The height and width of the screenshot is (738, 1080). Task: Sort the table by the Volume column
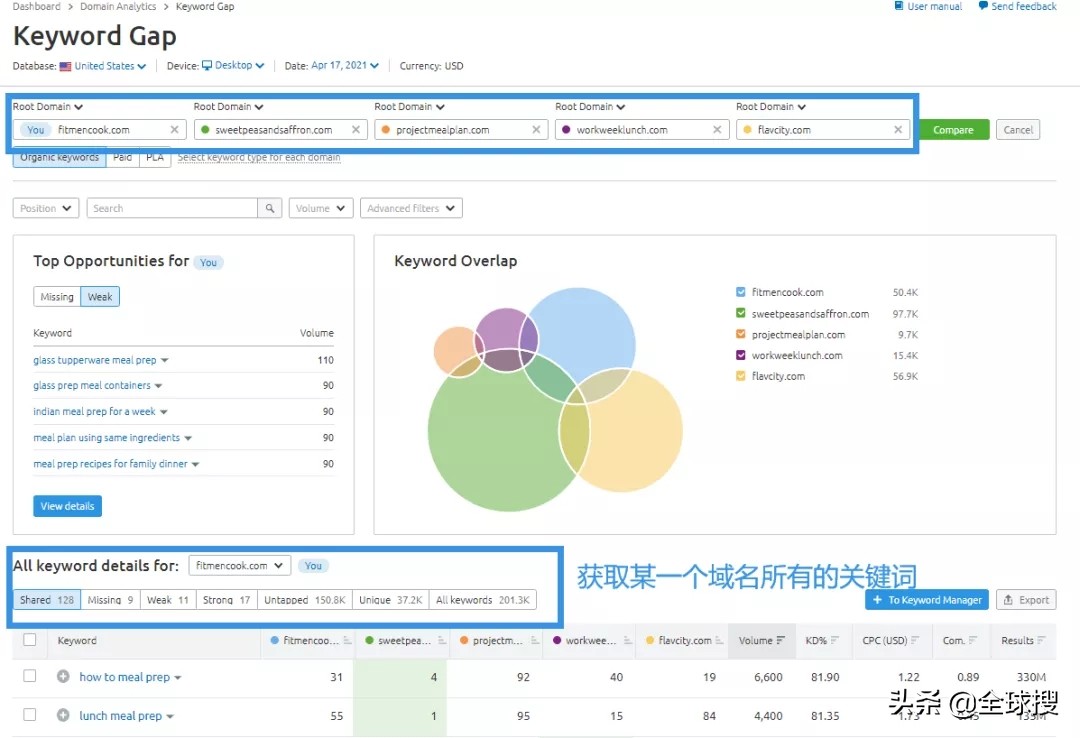point(762,640)
